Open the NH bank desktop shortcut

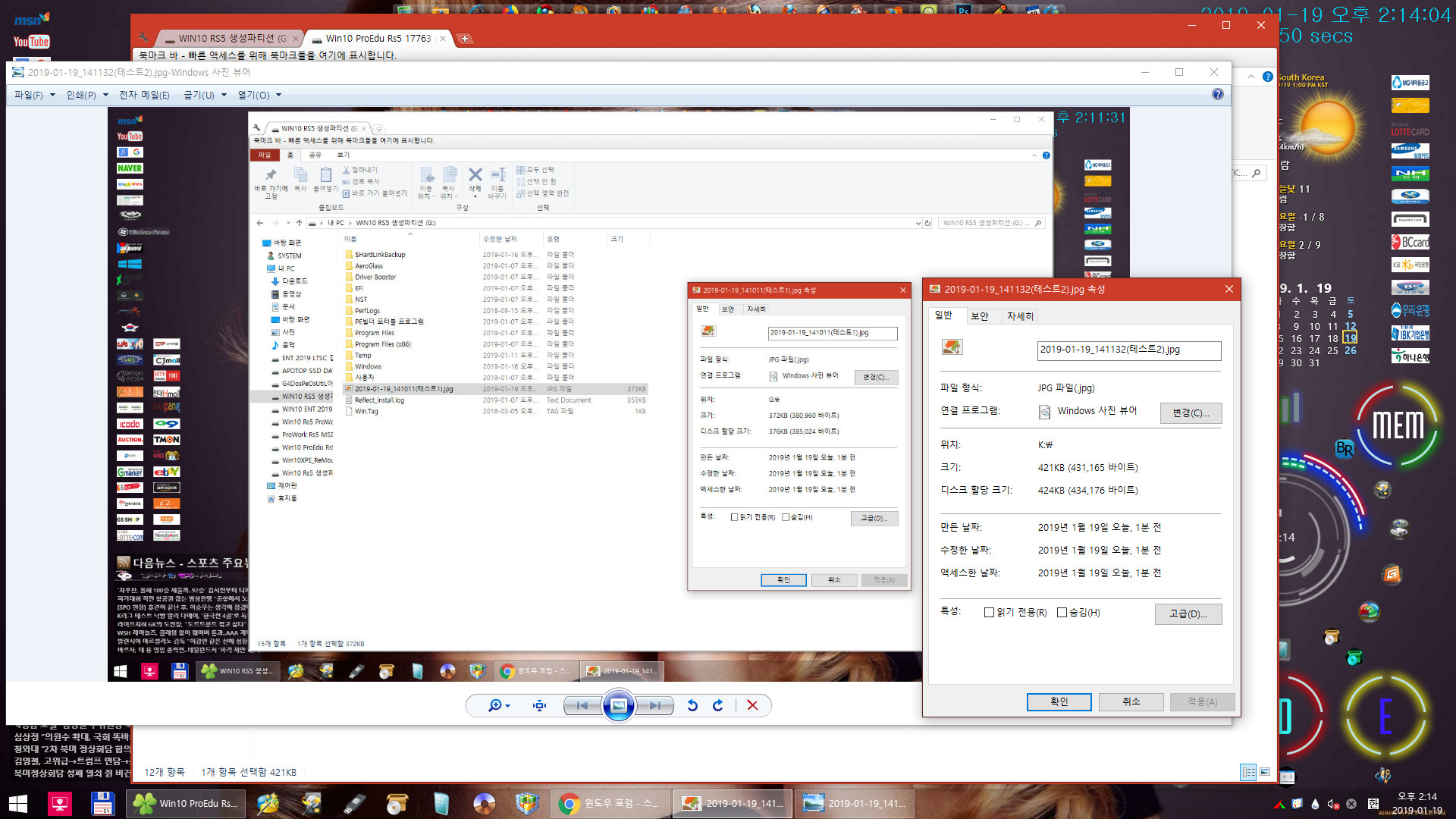pos(1410,174)
